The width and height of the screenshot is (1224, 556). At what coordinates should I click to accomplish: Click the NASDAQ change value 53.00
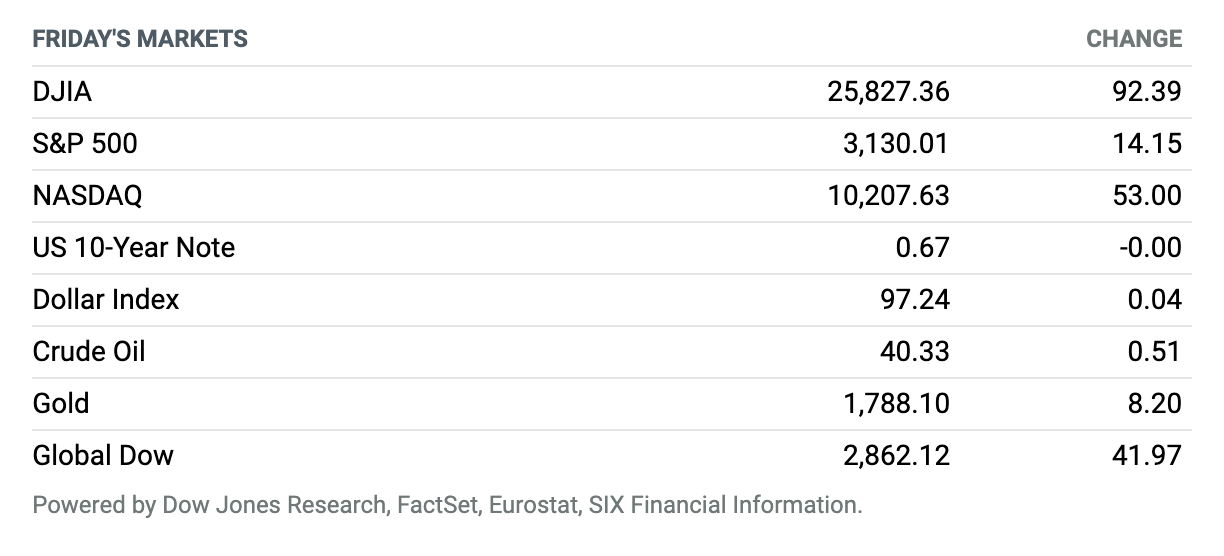tap(1147, 196)
